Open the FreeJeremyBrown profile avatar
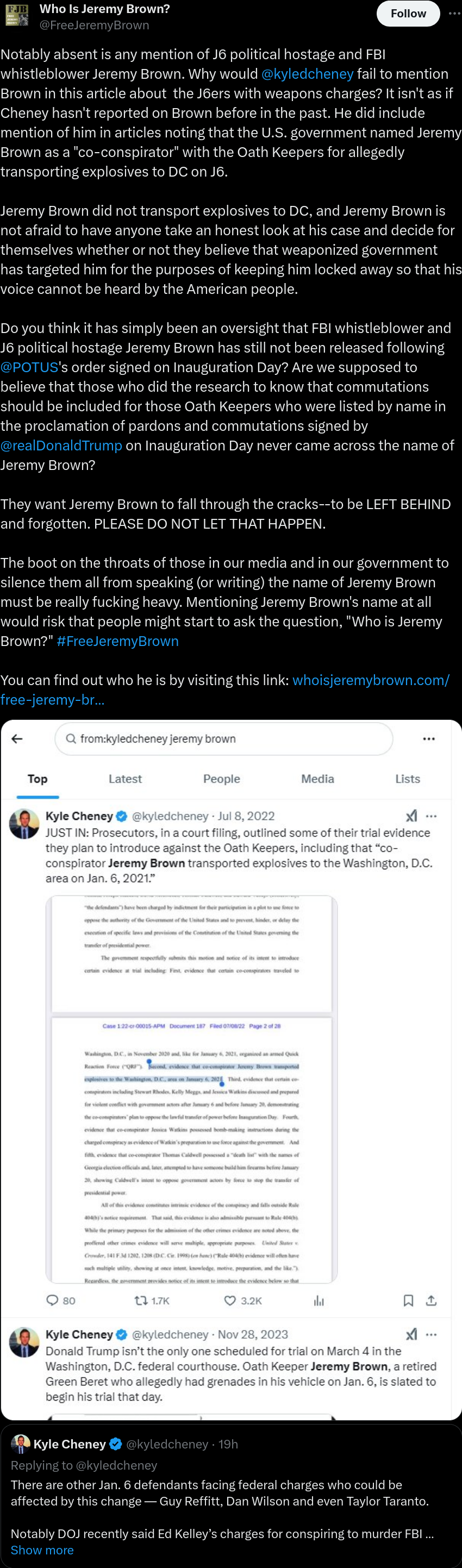 pos(17,15)
